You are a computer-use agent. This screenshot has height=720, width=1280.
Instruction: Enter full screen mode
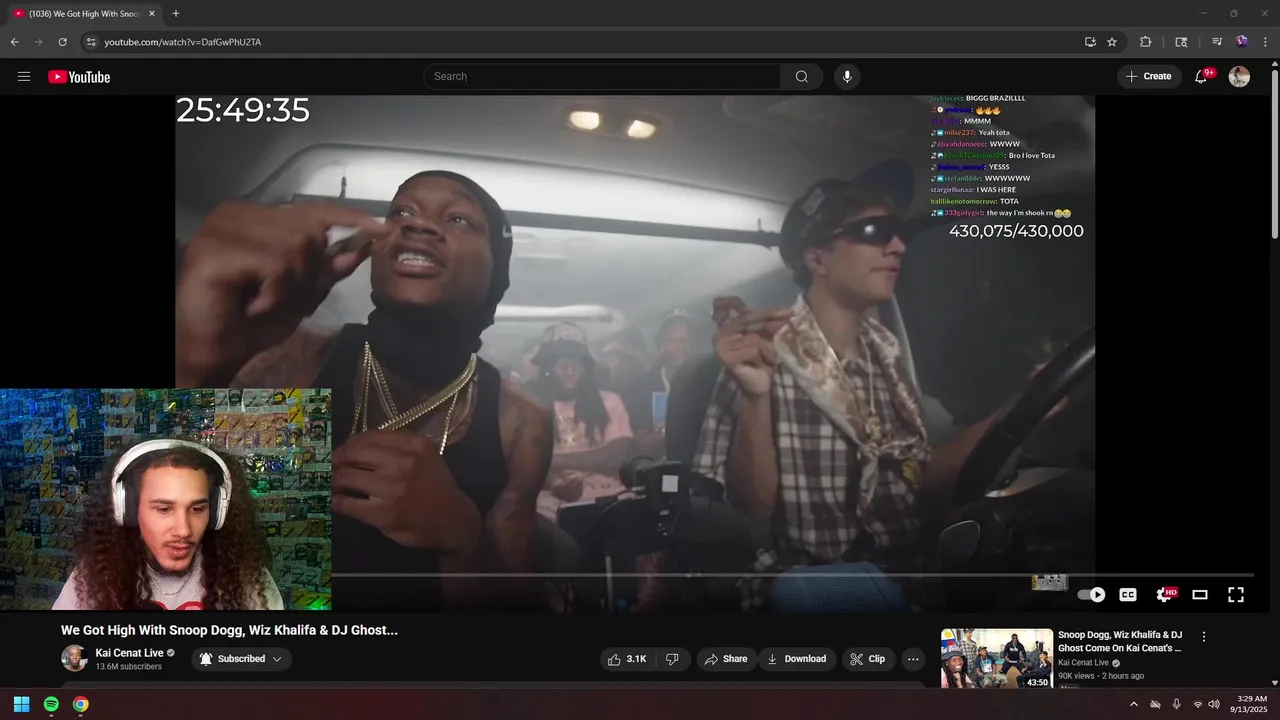click(x=1236, y=594)
